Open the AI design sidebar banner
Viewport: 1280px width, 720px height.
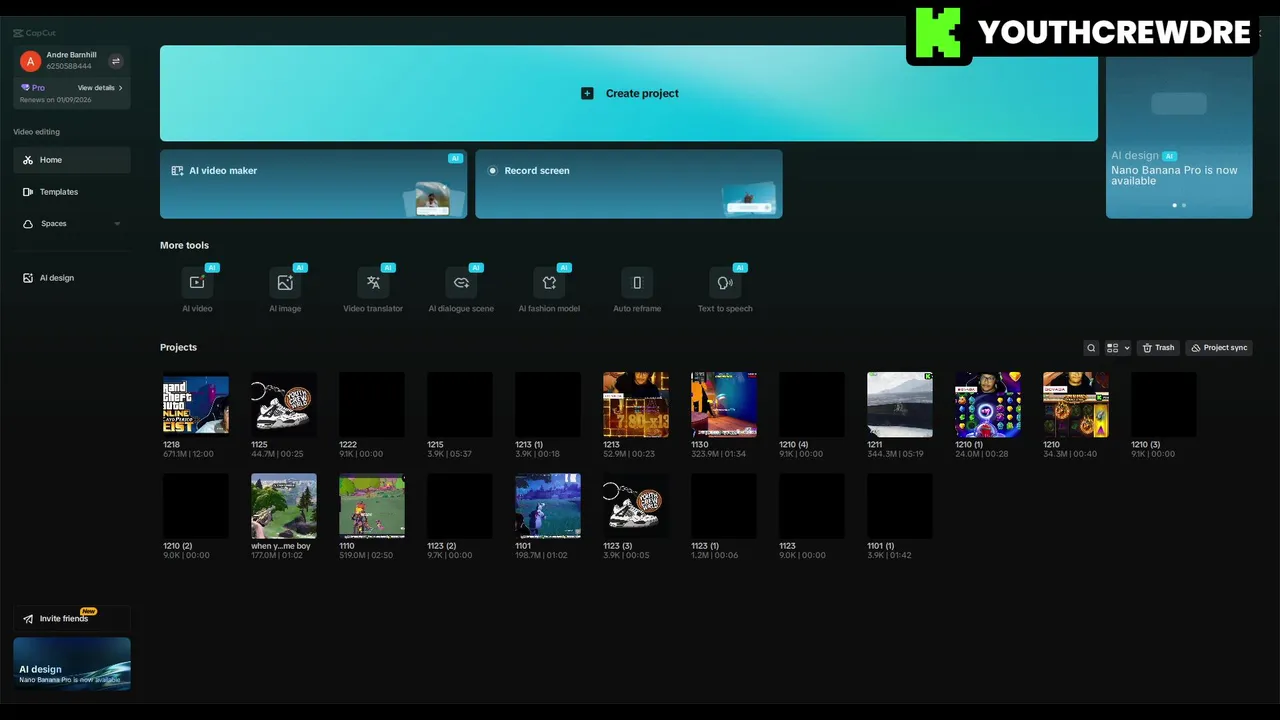pos(72,664)
